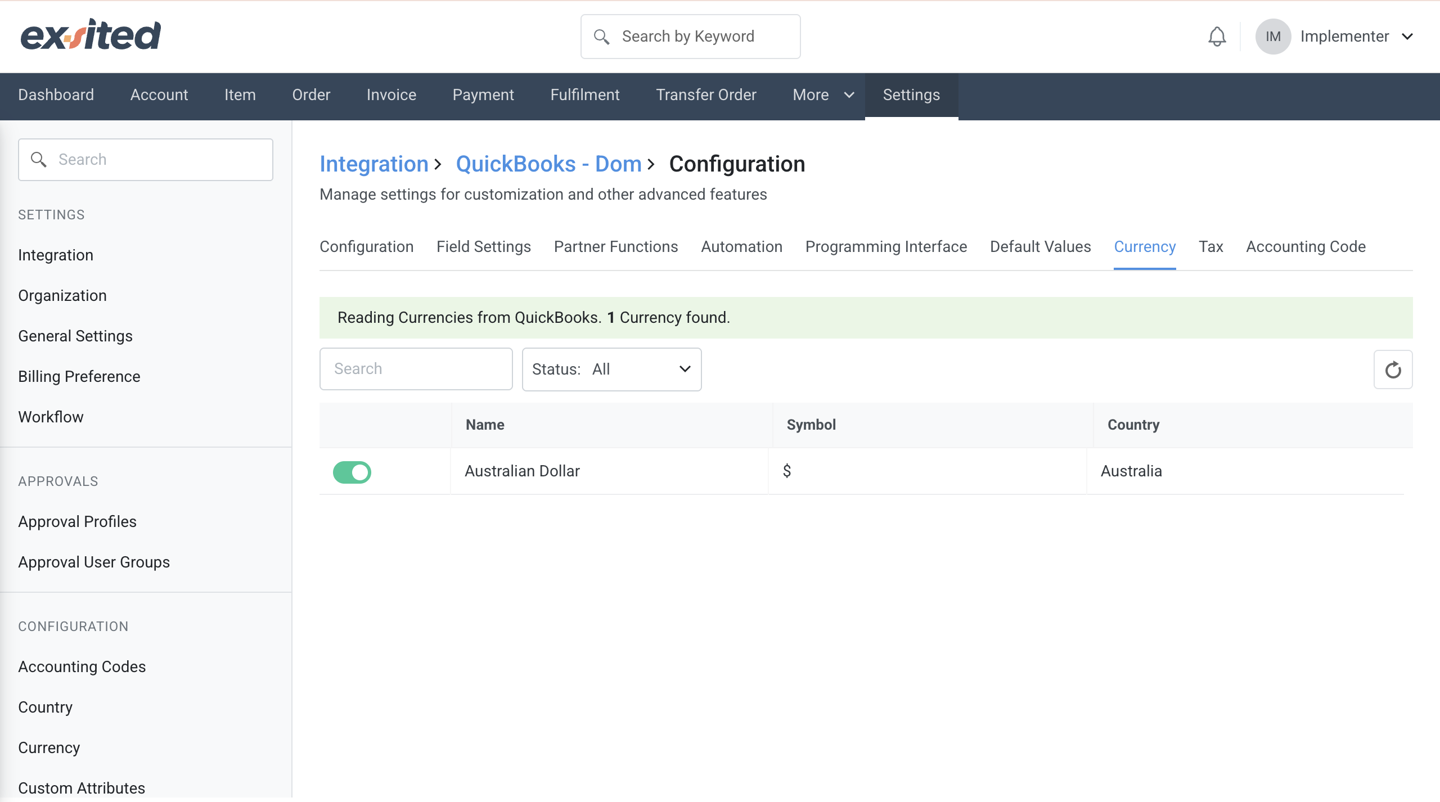1440x802 pixels.
Task: Switch to the Accounting Code tab
Action: (1306, 247)
